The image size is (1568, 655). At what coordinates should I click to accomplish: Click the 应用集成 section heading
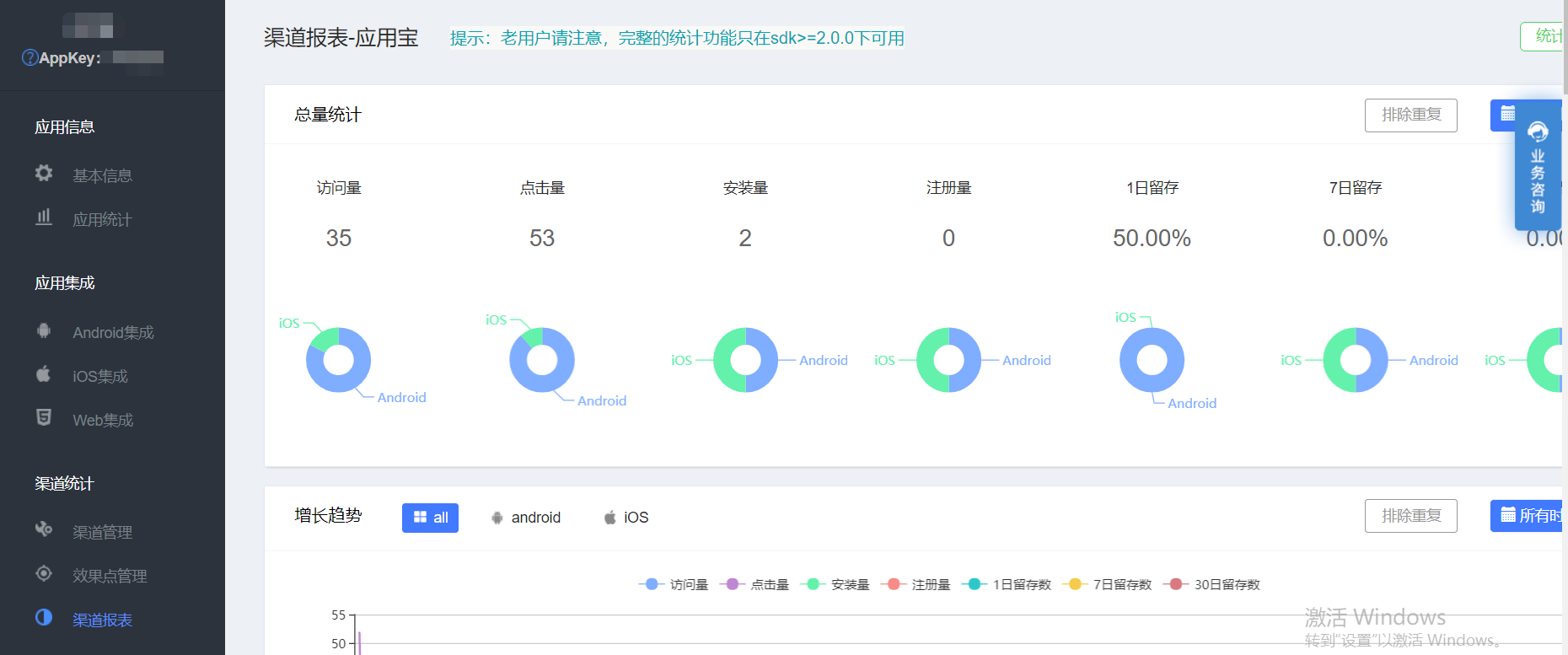(x=64, y=283)
